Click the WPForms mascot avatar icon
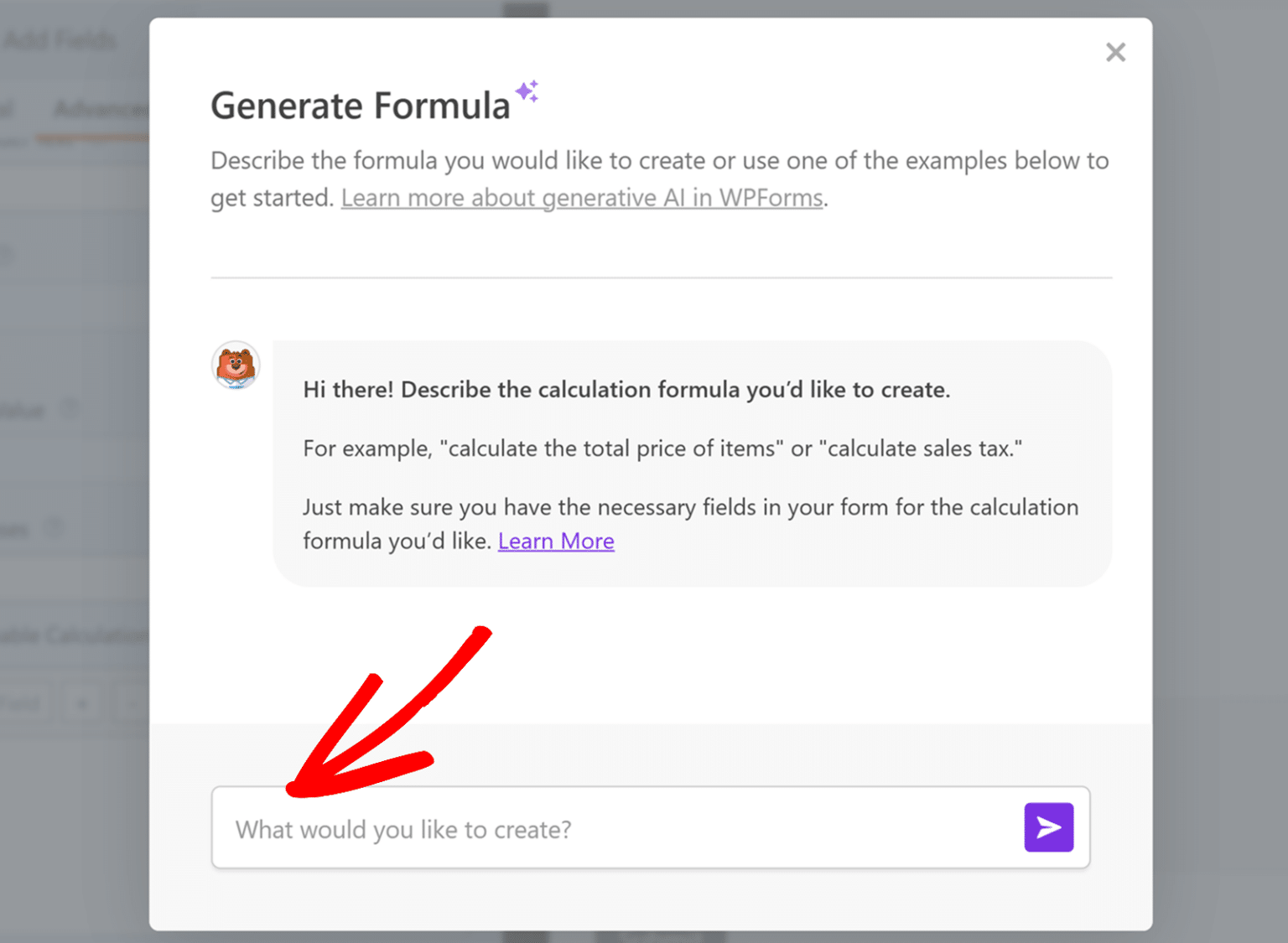Viewport: 1288px width, 943px height. click(235, 365)
